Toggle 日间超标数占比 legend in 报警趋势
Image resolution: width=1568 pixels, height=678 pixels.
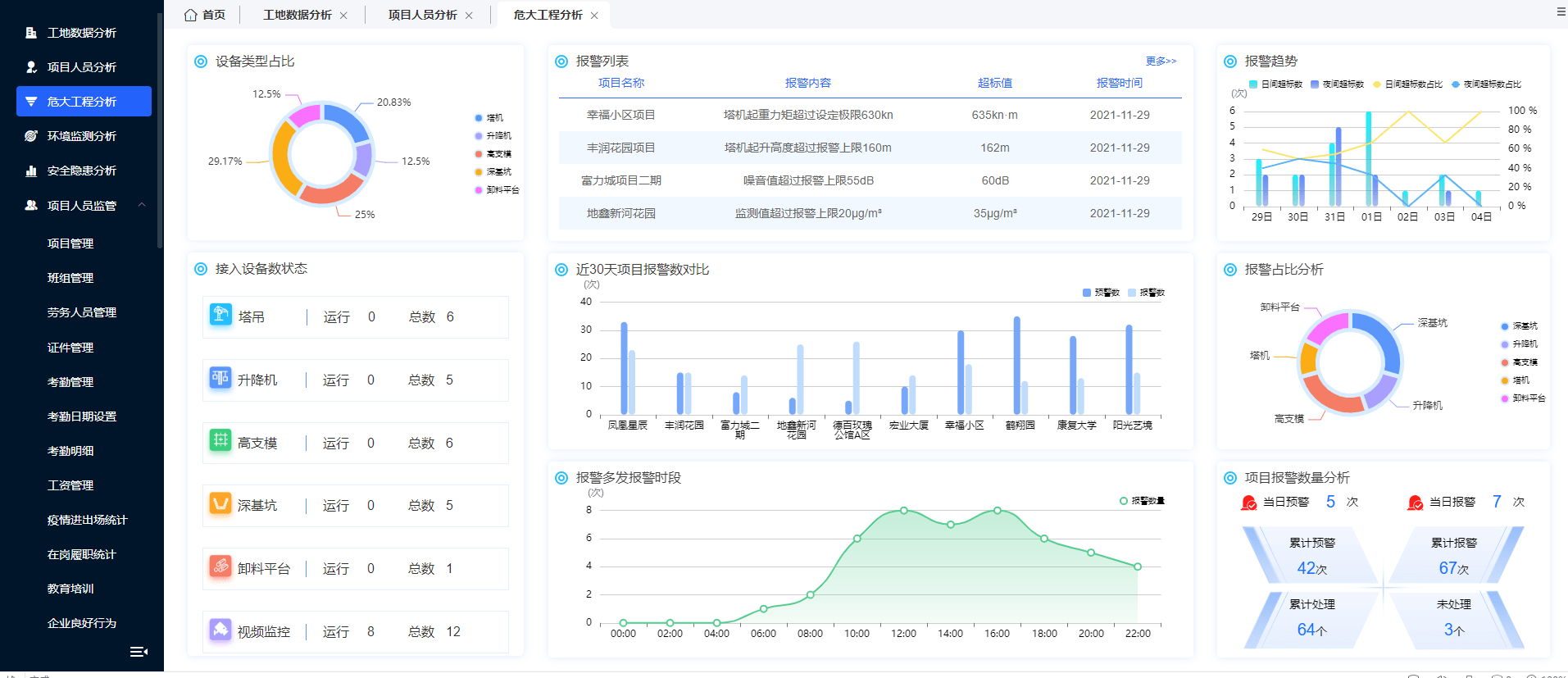(x=1407, y=84)
